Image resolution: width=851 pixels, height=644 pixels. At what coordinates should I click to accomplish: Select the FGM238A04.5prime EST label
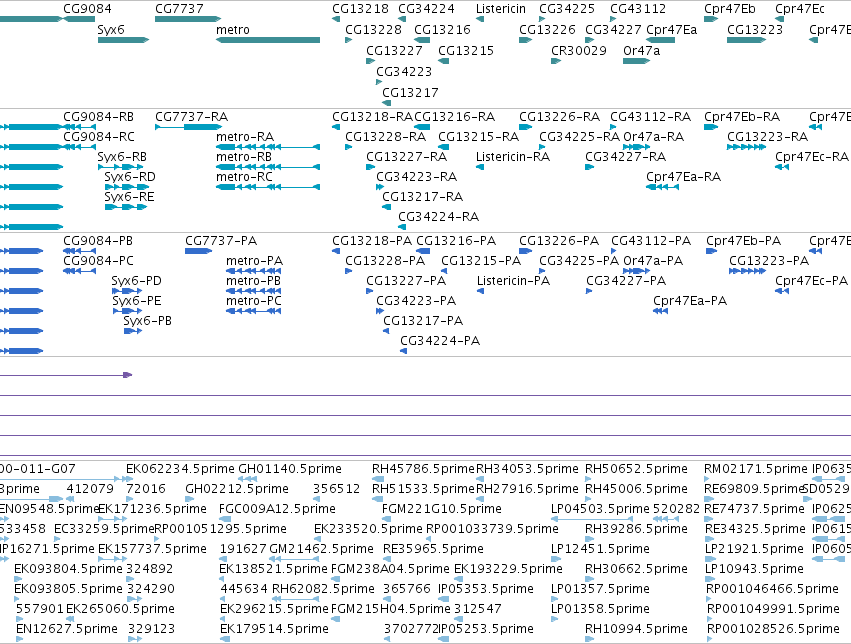(390, 569)
